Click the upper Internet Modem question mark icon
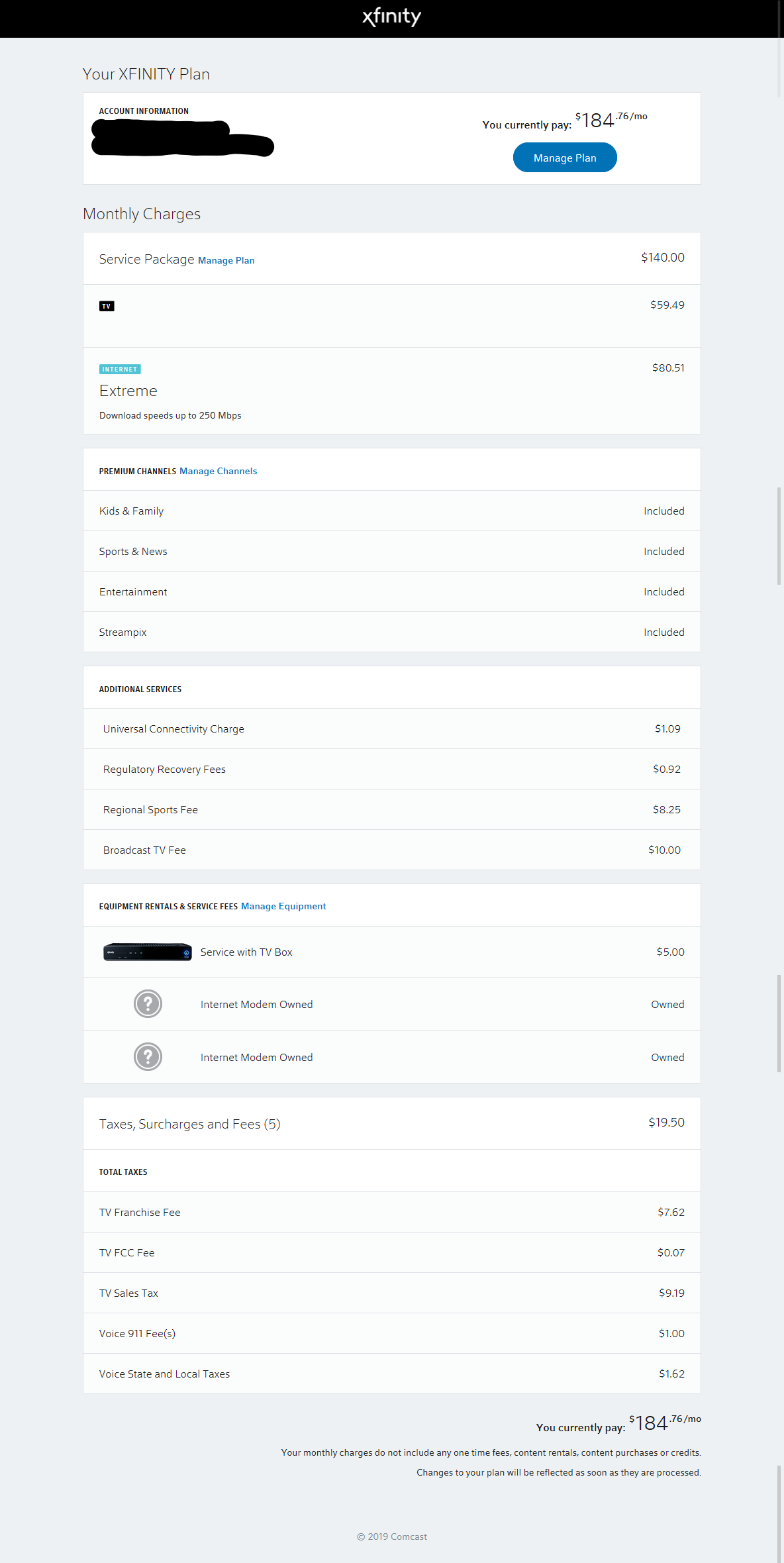Viewport: 784px width, 1563px height. point(148,1004)
